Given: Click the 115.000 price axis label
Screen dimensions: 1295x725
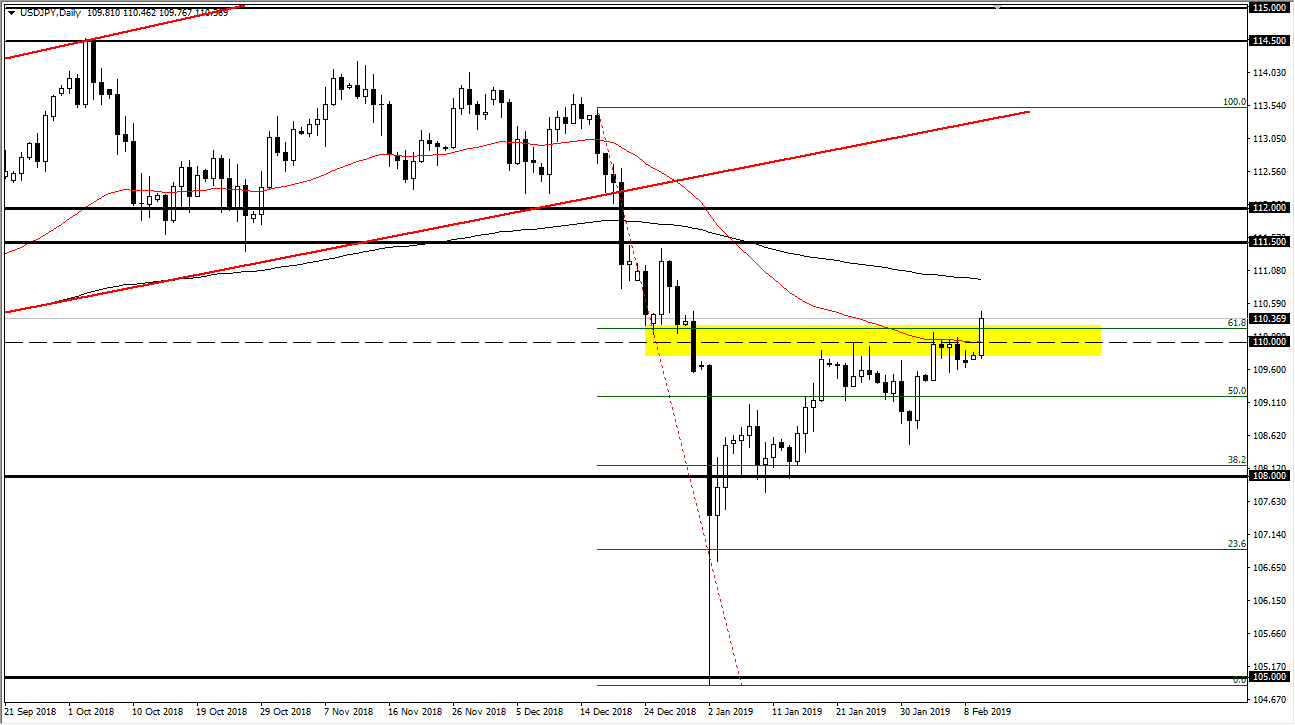Looking at the screenshot, I should coord(1268,8).
